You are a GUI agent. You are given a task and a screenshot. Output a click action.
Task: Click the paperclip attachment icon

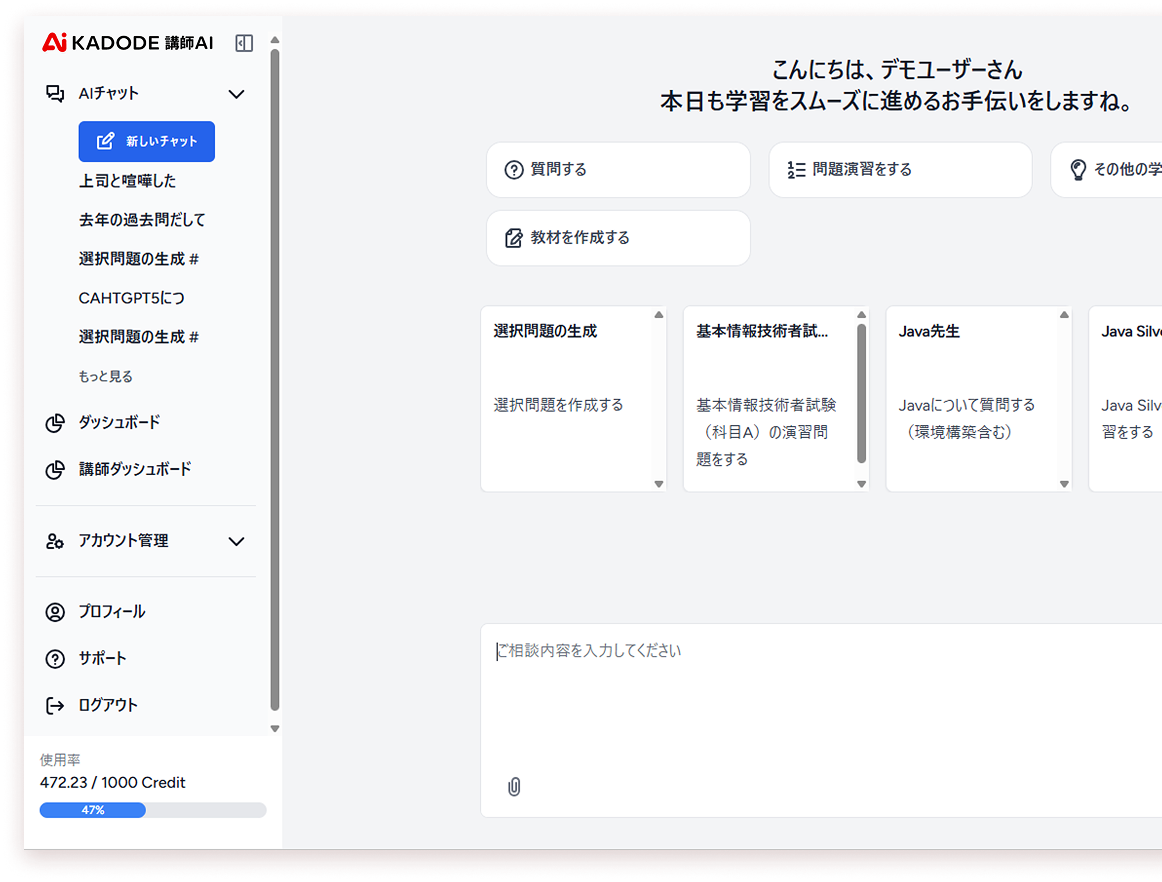pos(514,787)
